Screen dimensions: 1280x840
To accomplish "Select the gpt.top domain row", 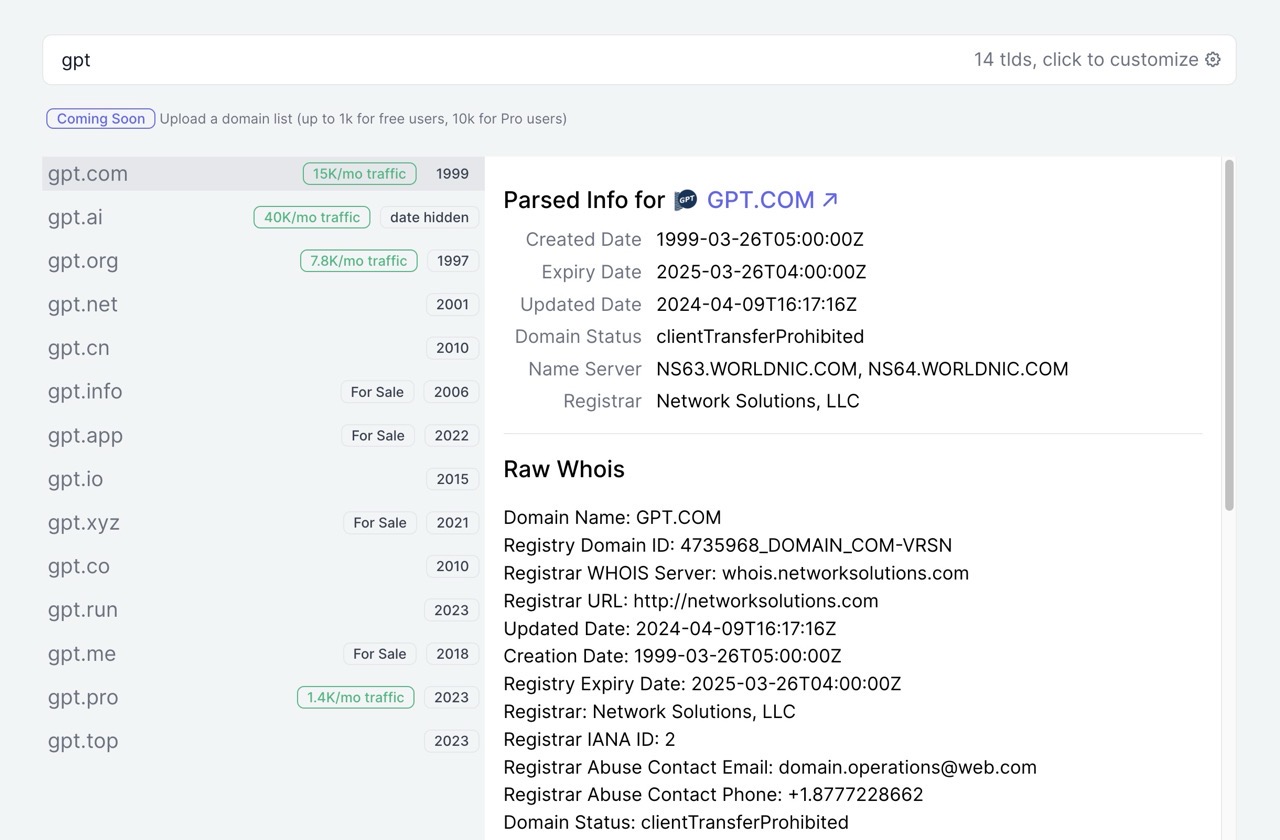I will pos(263,741).
